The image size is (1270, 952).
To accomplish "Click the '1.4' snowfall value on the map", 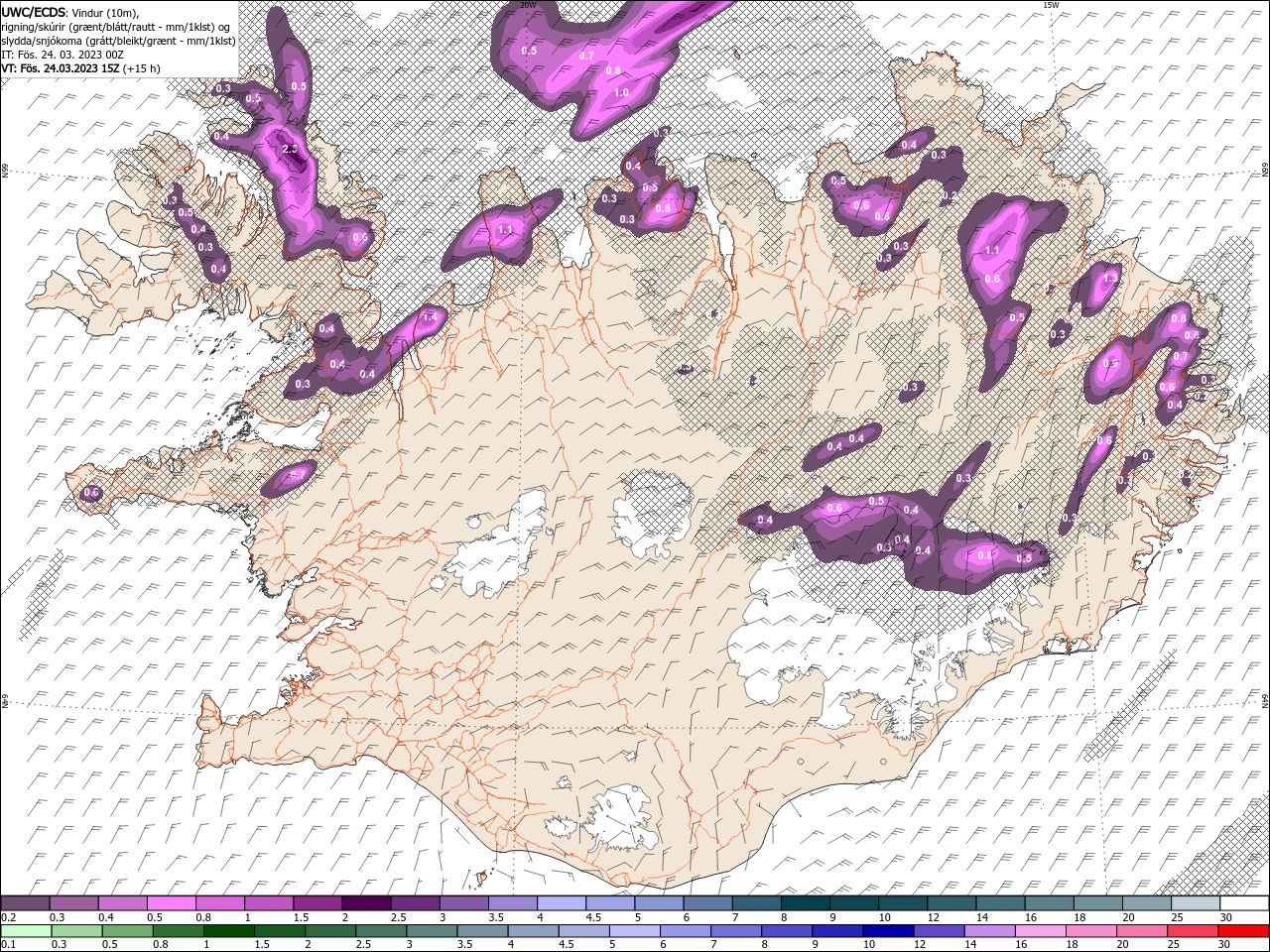I will (x=430, y=317).
